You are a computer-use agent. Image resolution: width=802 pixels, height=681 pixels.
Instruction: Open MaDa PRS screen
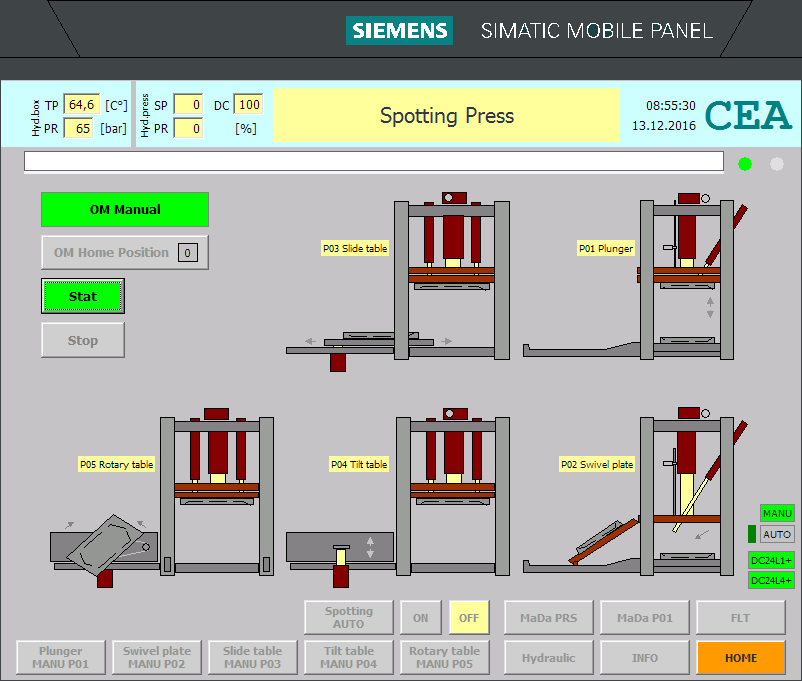click(548, 618)
